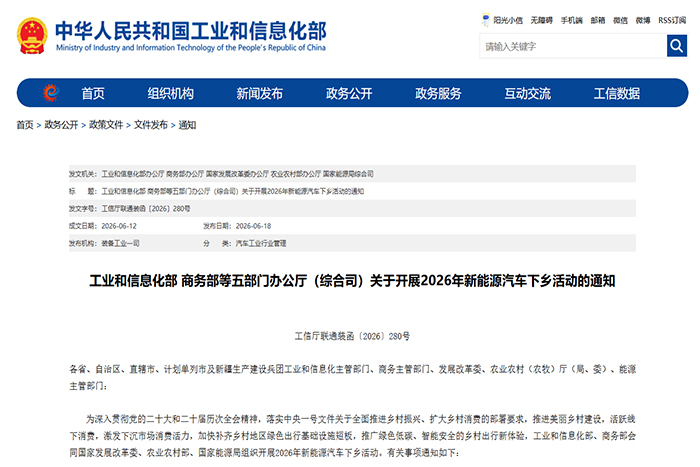Screen dimensions: 700x467
Task: Click the 发布机构 value 装备工业一司
Action: [x=121, y=243]
